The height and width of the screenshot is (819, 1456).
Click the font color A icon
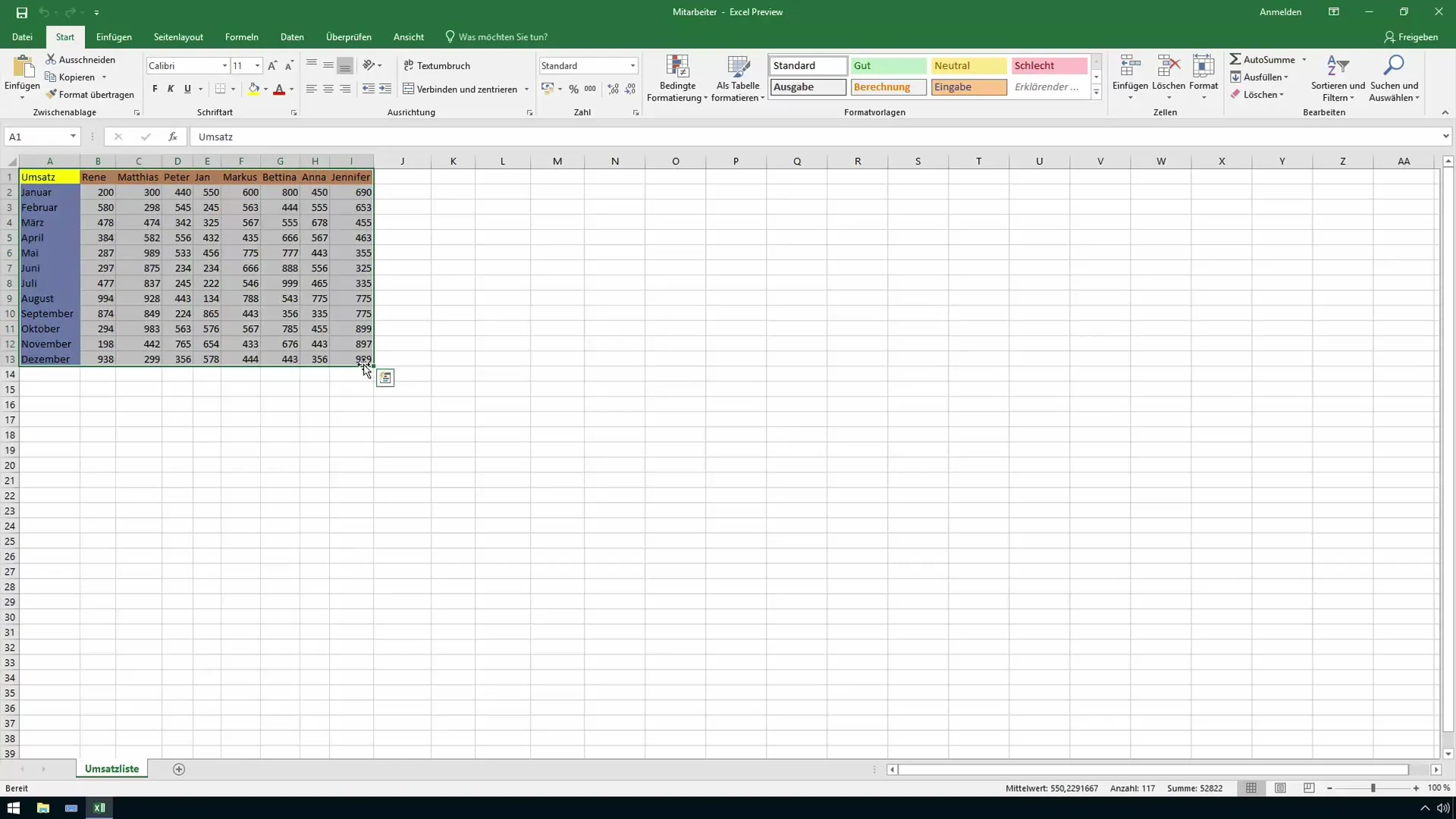[279, 89]
